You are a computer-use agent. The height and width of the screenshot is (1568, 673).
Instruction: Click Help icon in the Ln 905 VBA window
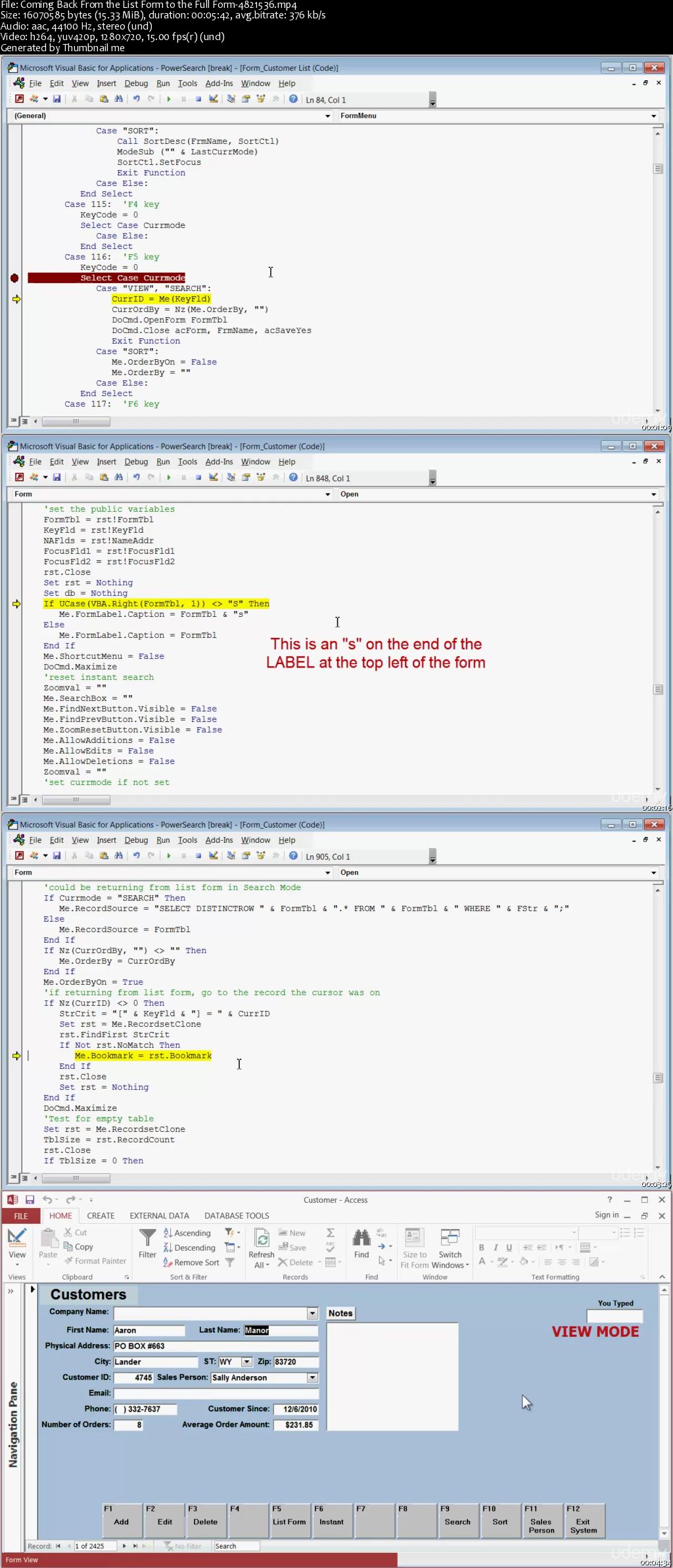pos(293,856)
